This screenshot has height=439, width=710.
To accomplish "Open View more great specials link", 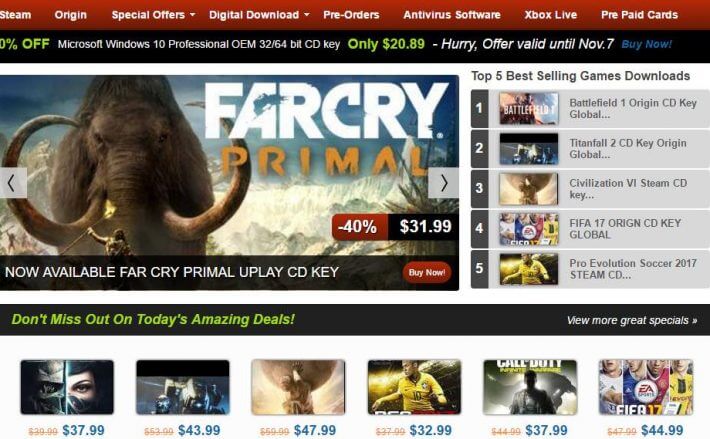I will (x=632, y=320).
